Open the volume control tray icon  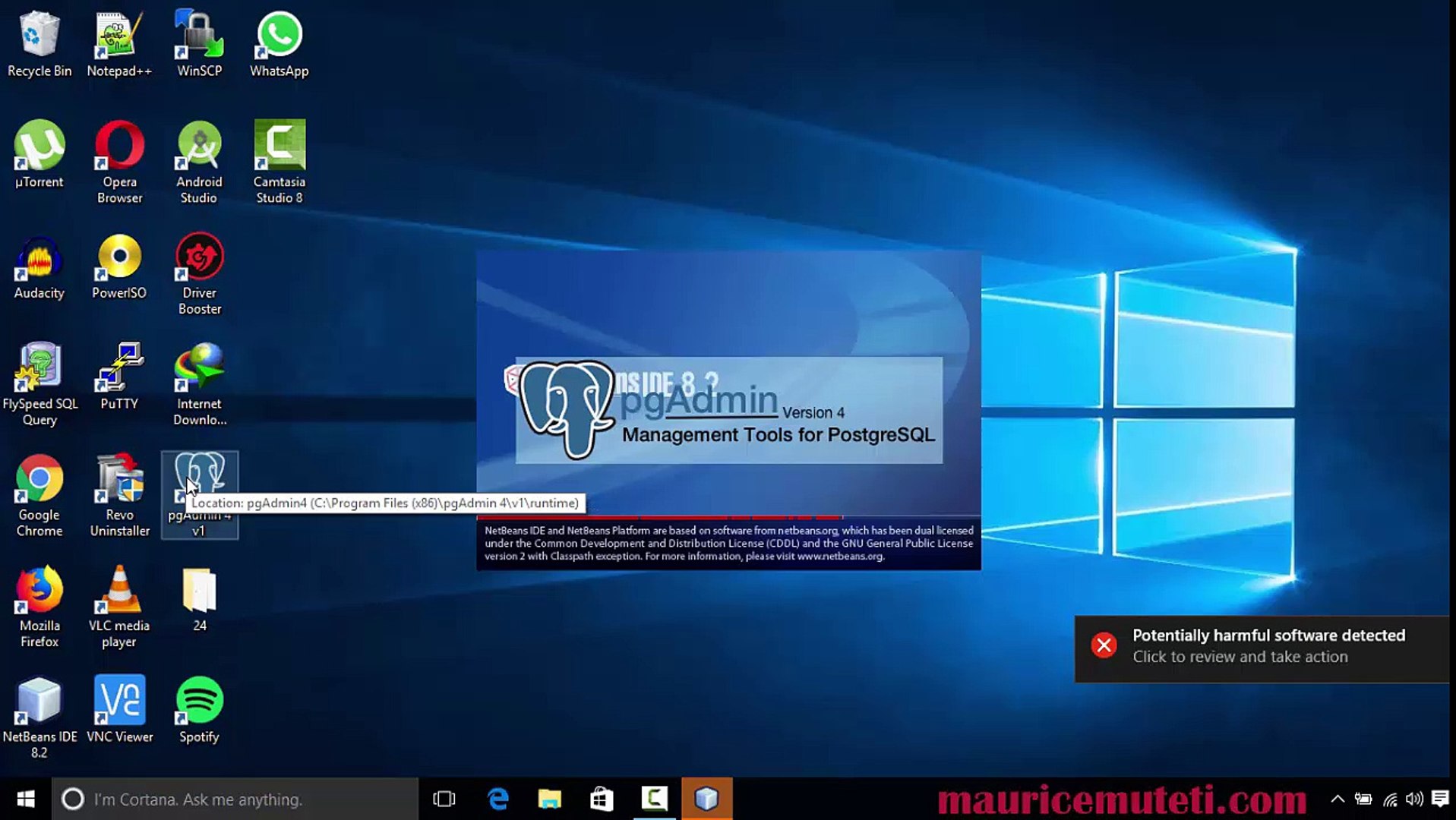tap(1414, 799)
